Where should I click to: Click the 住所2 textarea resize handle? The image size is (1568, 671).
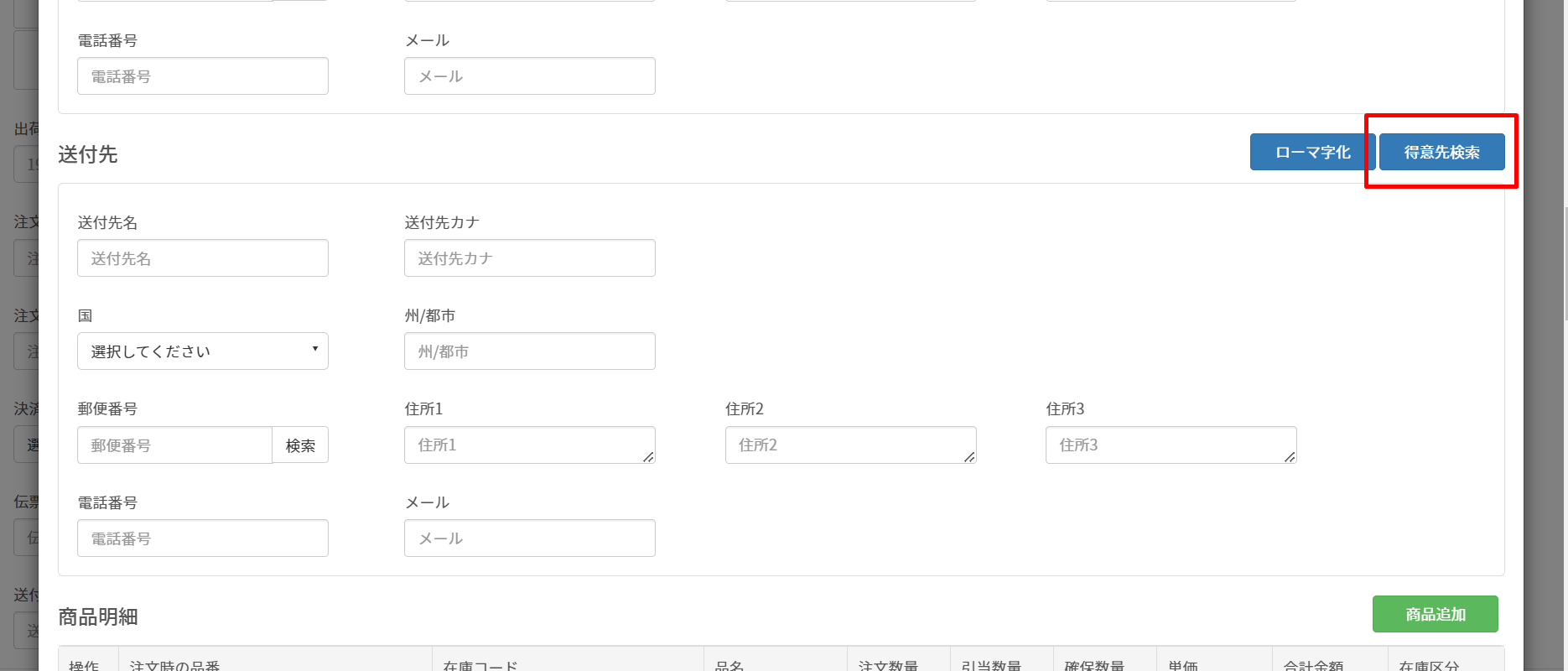pyautogui.click(x=969, y=457)
